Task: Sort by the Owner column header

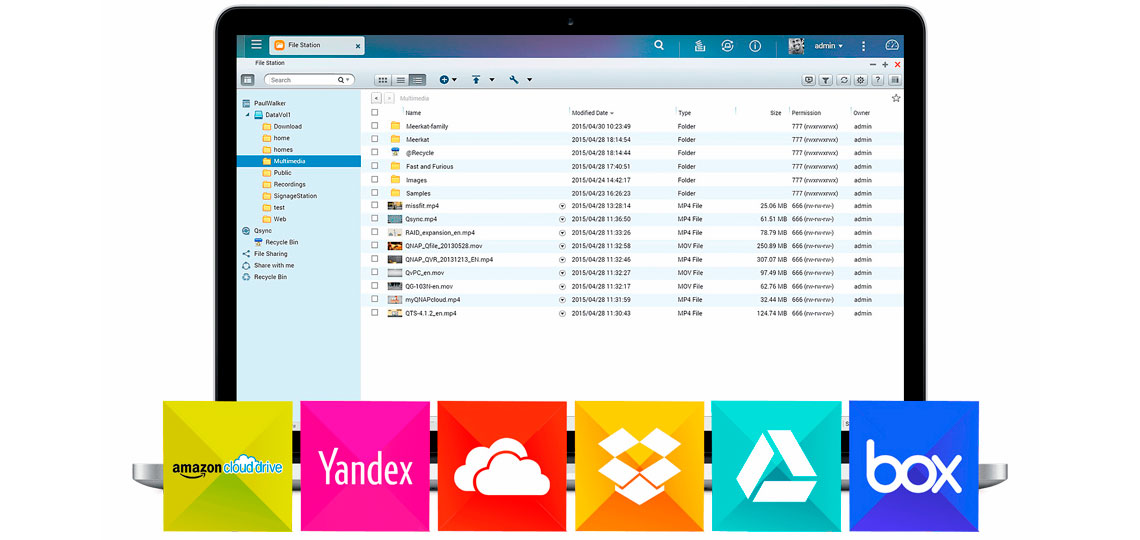Action: pos(862,113)
